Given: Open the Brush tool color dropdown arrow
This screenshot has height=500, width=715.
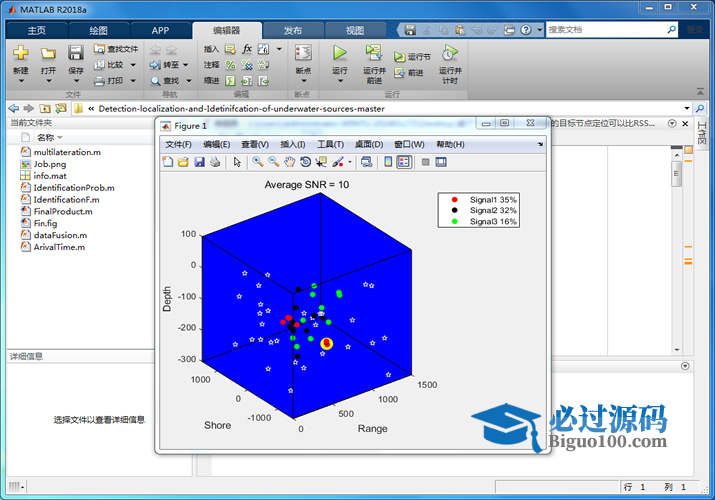Looking at the screenshot, I should tap(349, 162).
